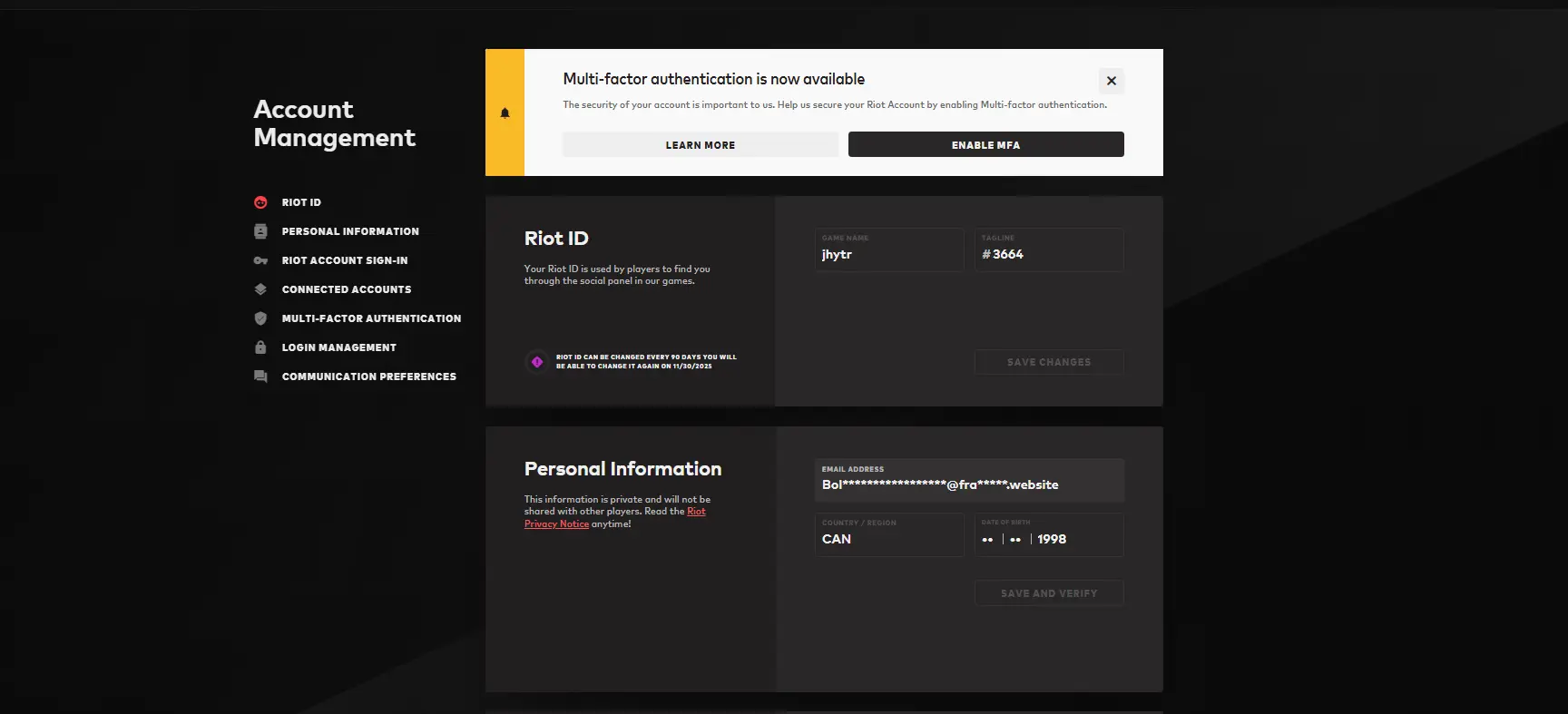This screenshot has height=714, width=1568.
Task: Click the notification bell icon in banner
Action: click(x=505, y=113)
